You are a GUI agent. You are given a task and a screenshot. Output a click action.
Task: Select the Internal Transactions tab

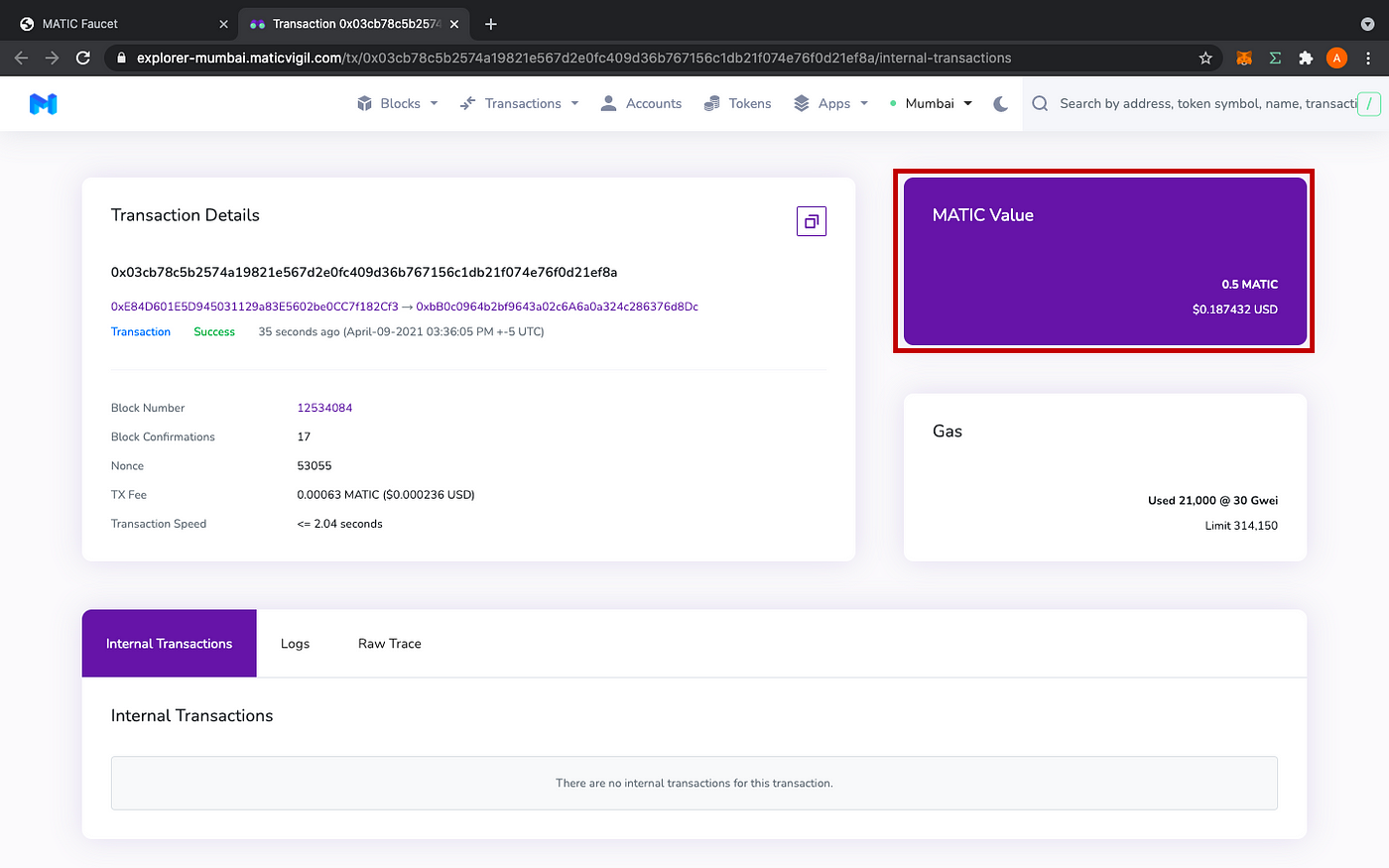click(x=170, y=644)
